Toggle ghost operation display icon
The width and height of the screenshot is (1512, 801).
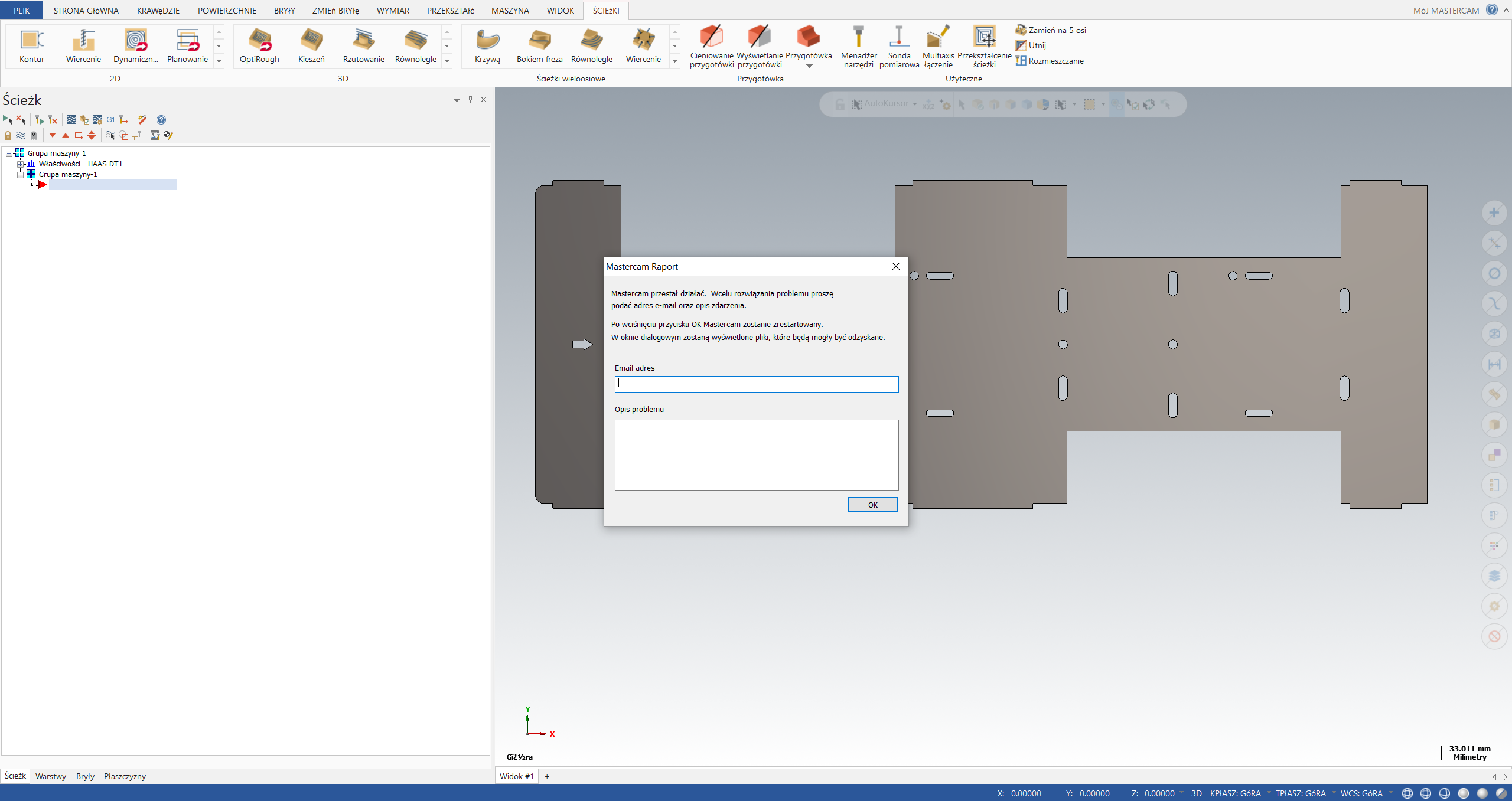[x=34, y=135]
